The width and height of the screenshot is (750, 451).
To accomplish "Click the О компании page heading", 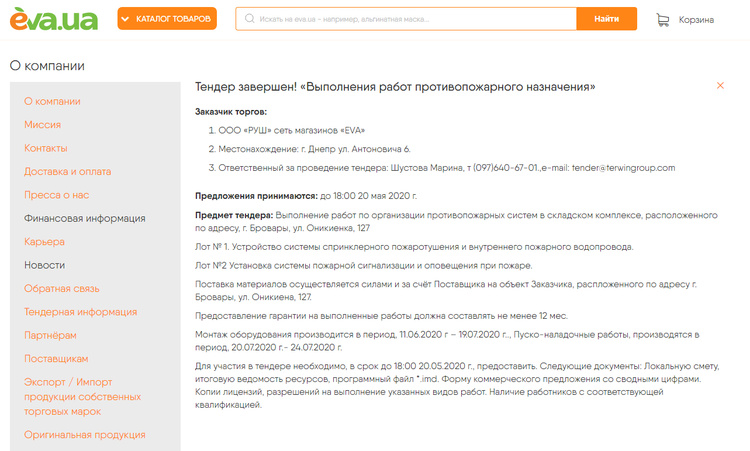I will 47,66.
